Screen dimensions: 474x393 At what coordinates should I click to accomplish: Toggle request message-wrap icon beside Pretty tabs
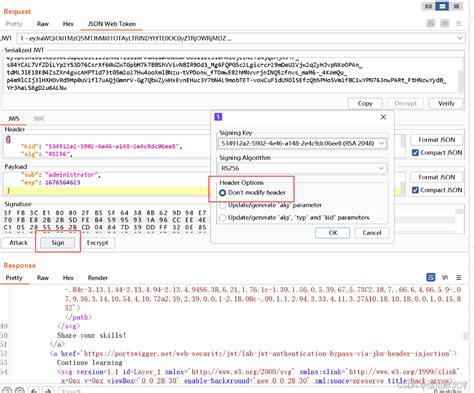click(x=431, y=23)
